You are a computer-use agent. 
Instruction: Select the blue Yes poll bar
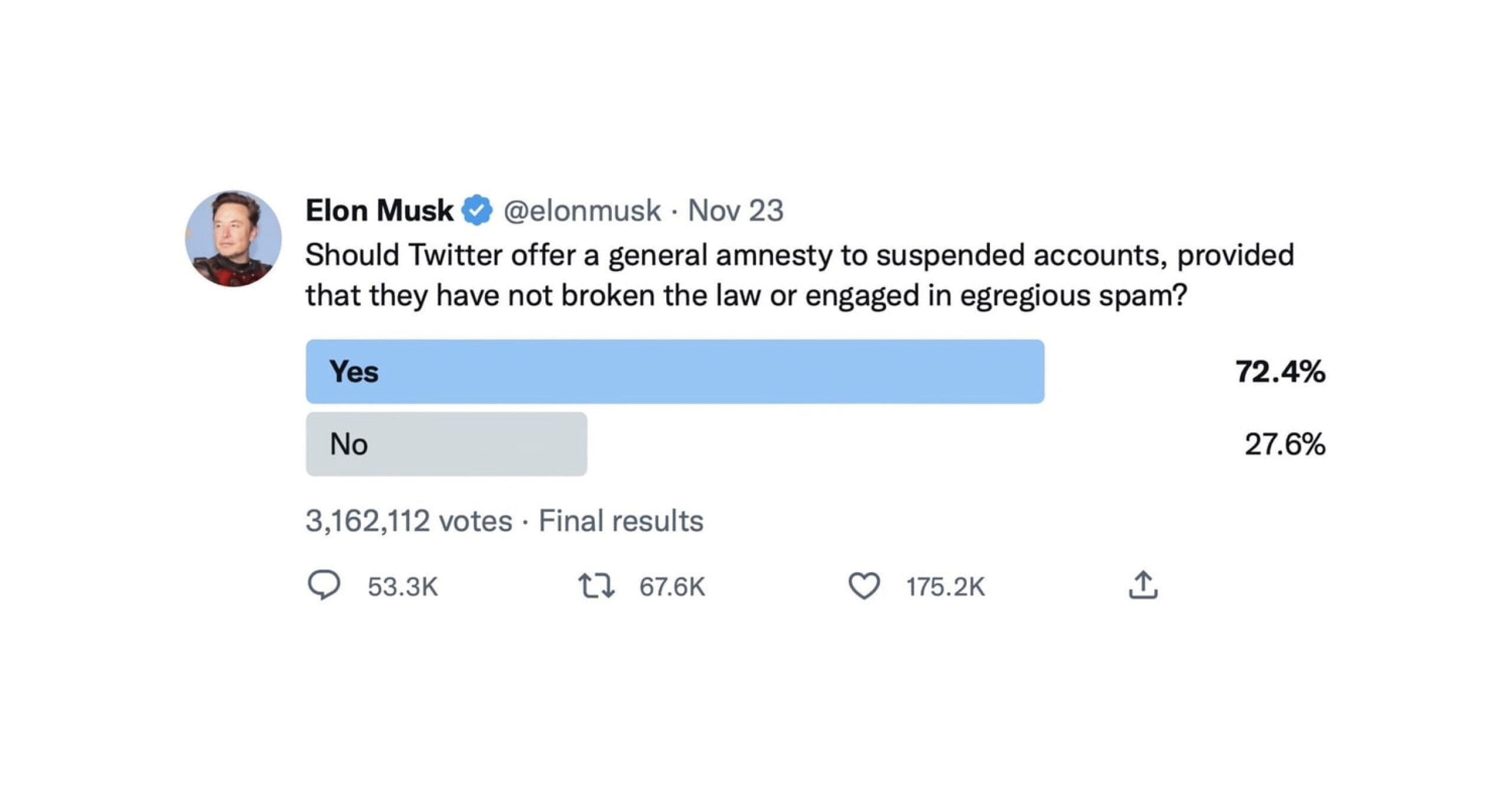tap(674, 371)
